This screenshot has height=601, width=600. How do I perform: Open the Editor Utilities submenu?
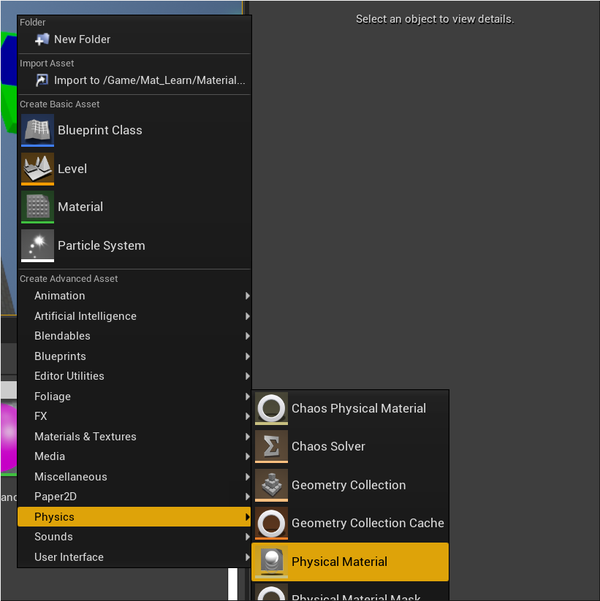(134, 376)
